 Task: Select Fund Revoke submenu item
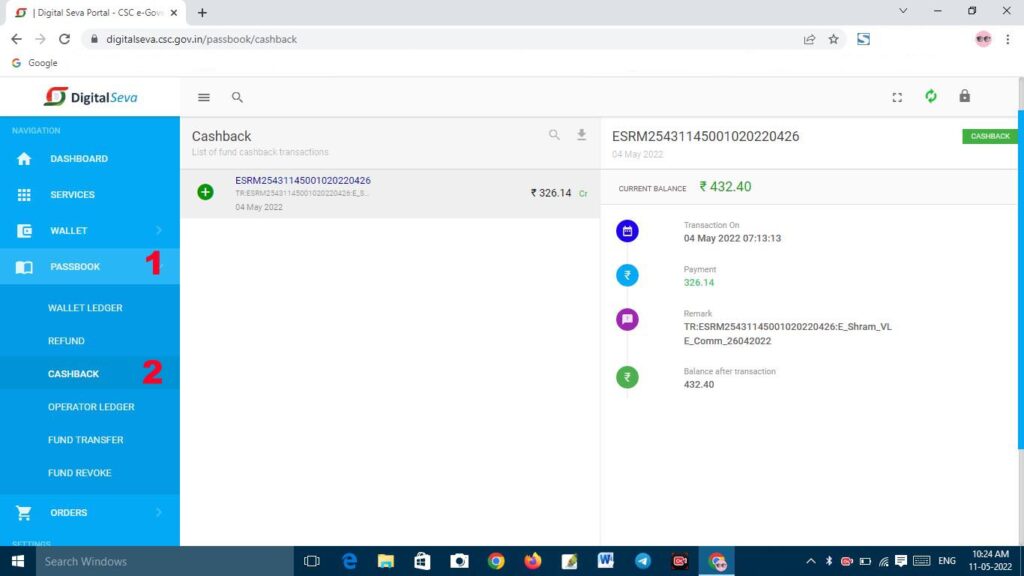pyautogui.click(x=80, y=473)
